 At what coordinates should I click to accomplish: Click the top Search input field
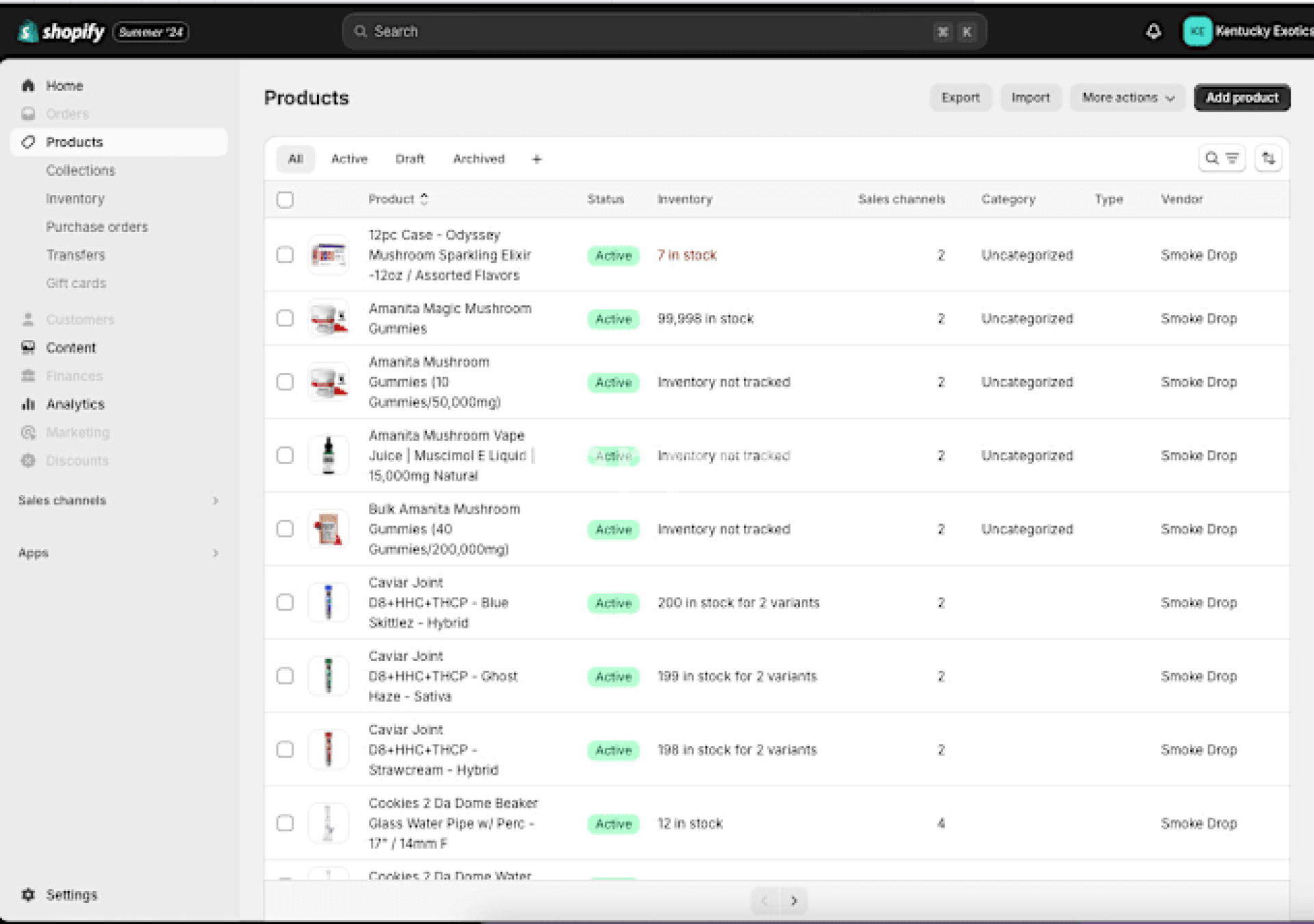click(643, 31)
